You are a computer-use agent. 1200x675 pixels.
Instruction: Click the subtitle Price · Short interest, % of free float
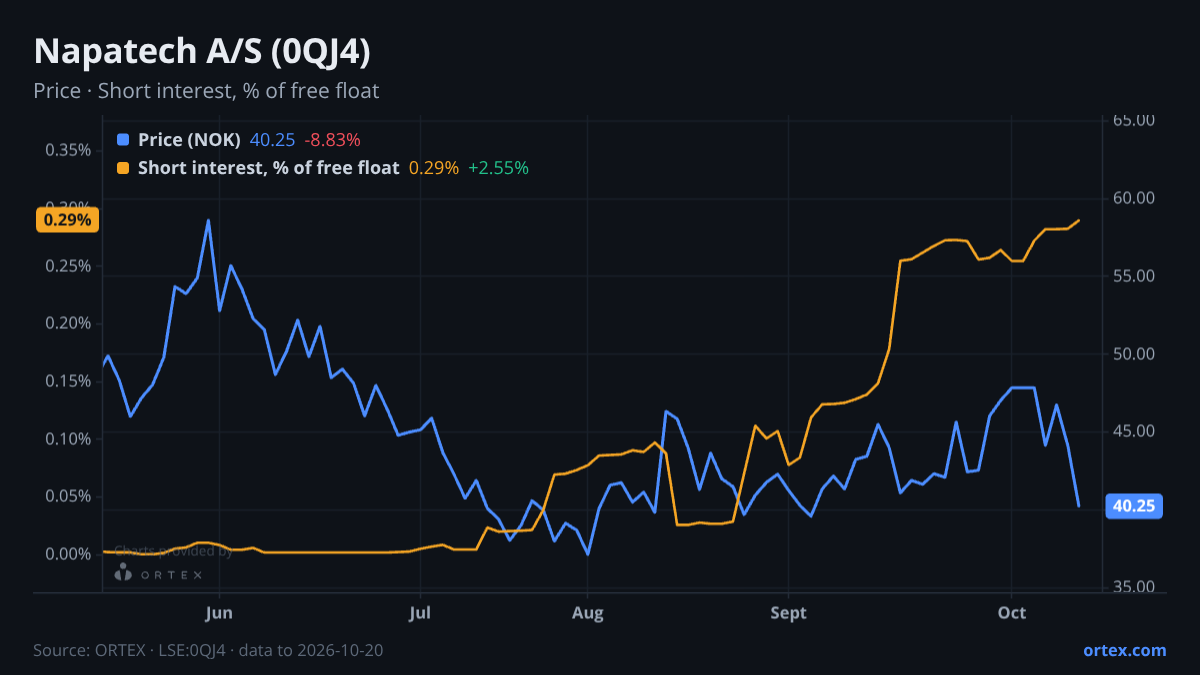[206, 91]
